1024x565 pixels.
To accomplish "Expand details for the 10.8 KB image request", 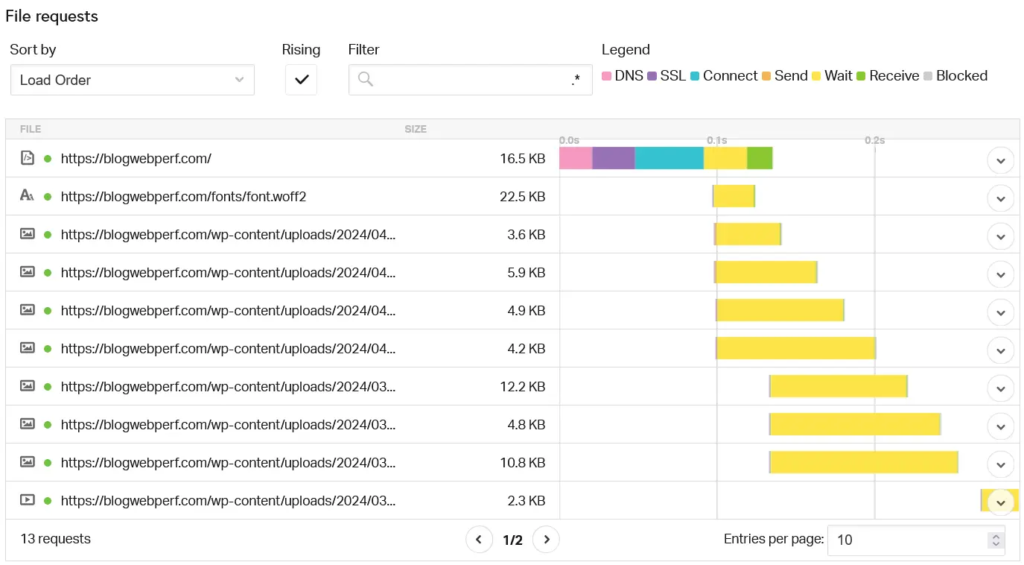I will tap(1000, 464).
